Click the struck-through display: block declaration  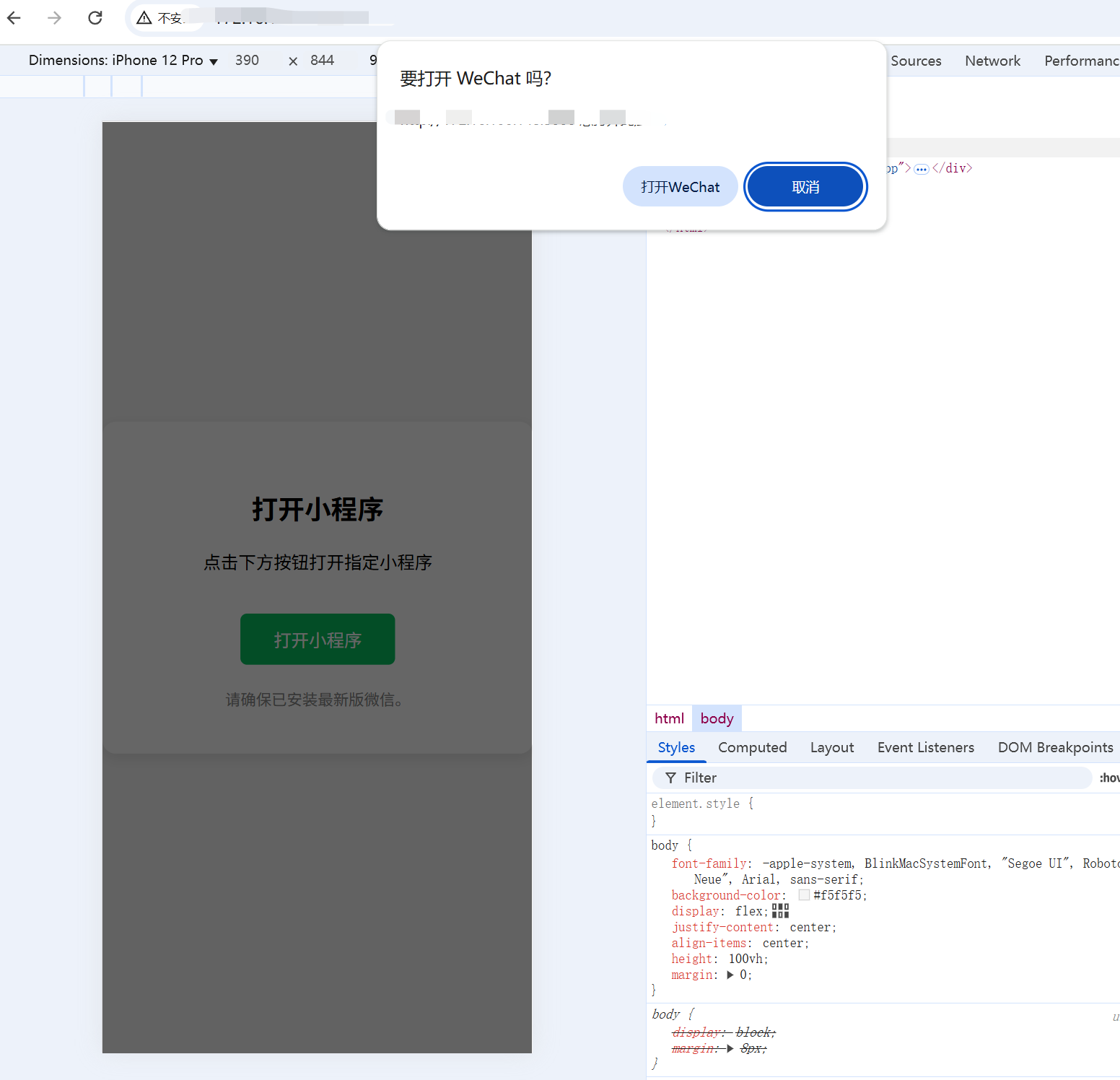point(724,1032)
